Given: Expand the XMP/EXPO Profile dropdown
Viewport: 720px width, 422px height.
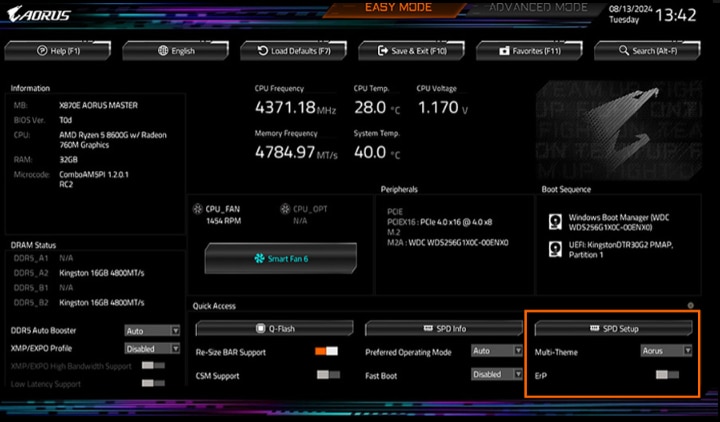Looking at the screenshot, I should pos(152,348).
